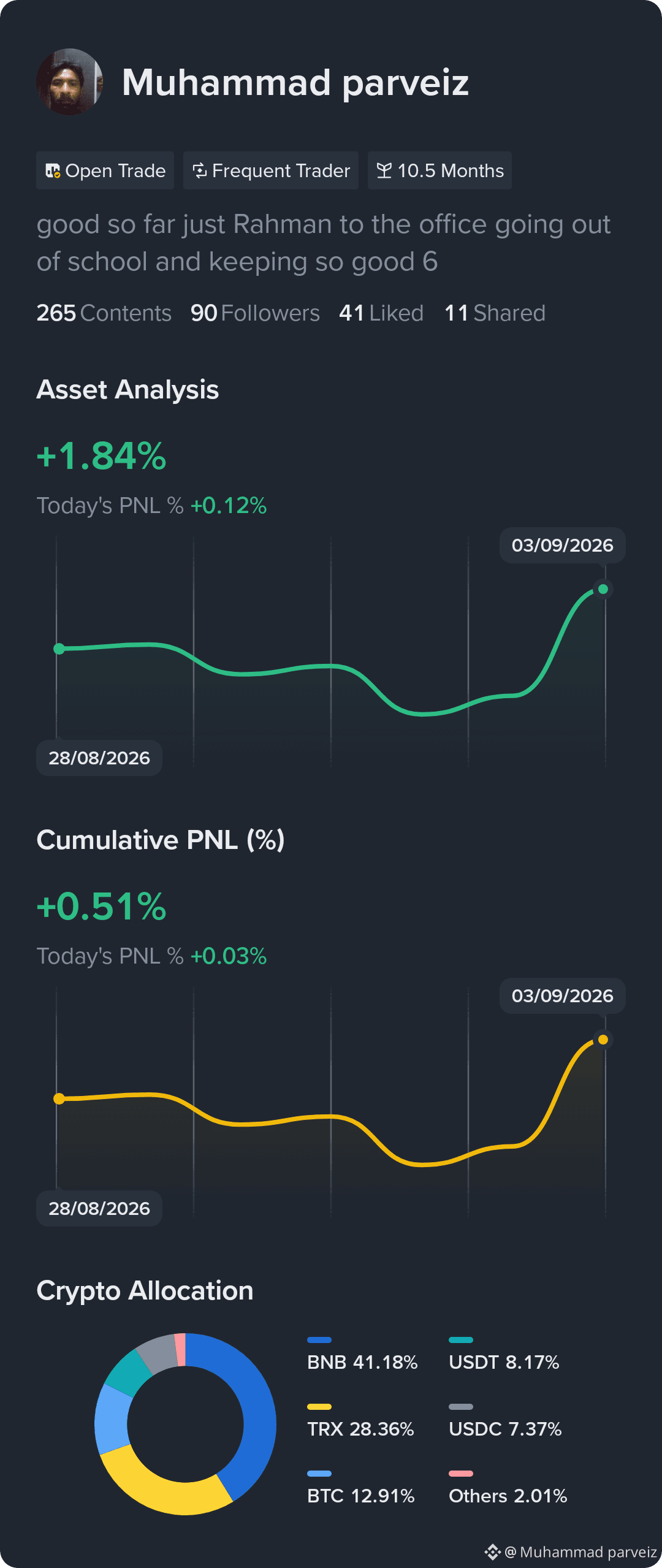
Task: Select the USDC gray legend marker
Action: pyautogui.click(x=461, y=1407)
